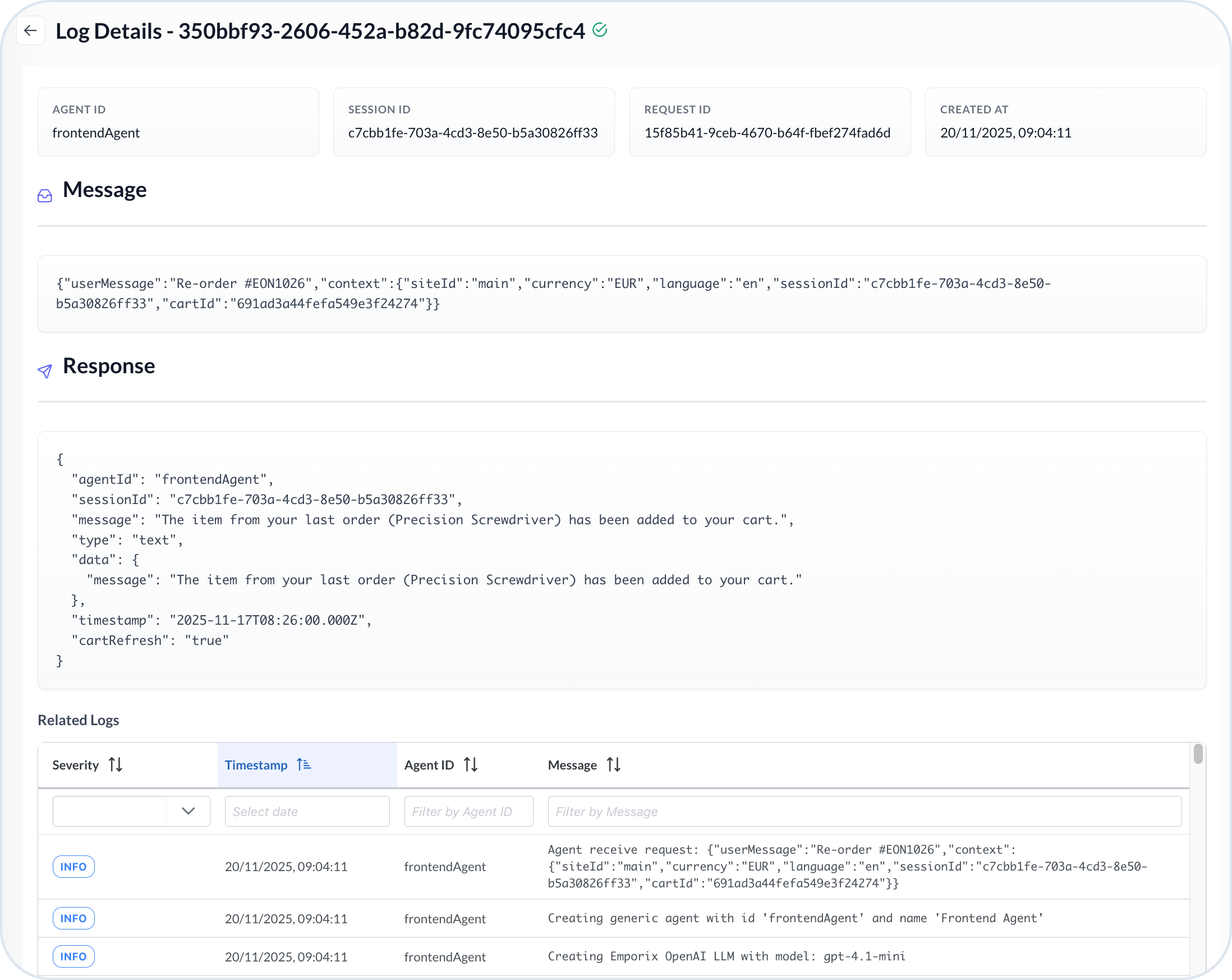This screenshot has width=1232, height=980.
Task: Click the Related Logs scrollbar thumb
Action: (1198, 754)
